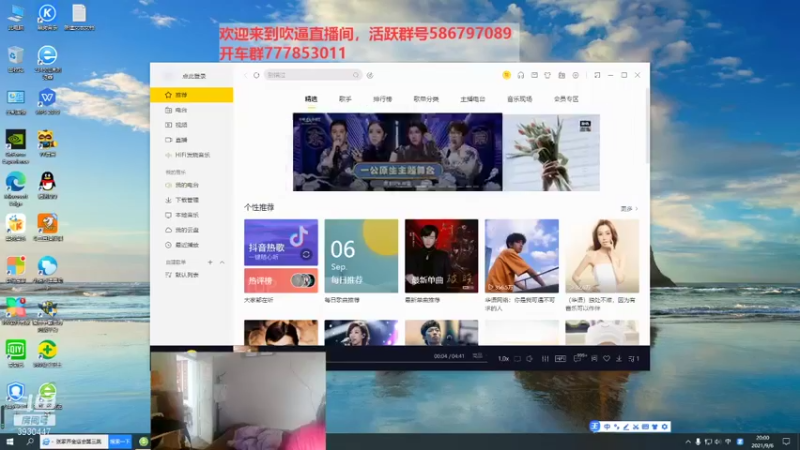Switch to the 会员专区 tab
The image size is (800, 450).
click(566, 99)
